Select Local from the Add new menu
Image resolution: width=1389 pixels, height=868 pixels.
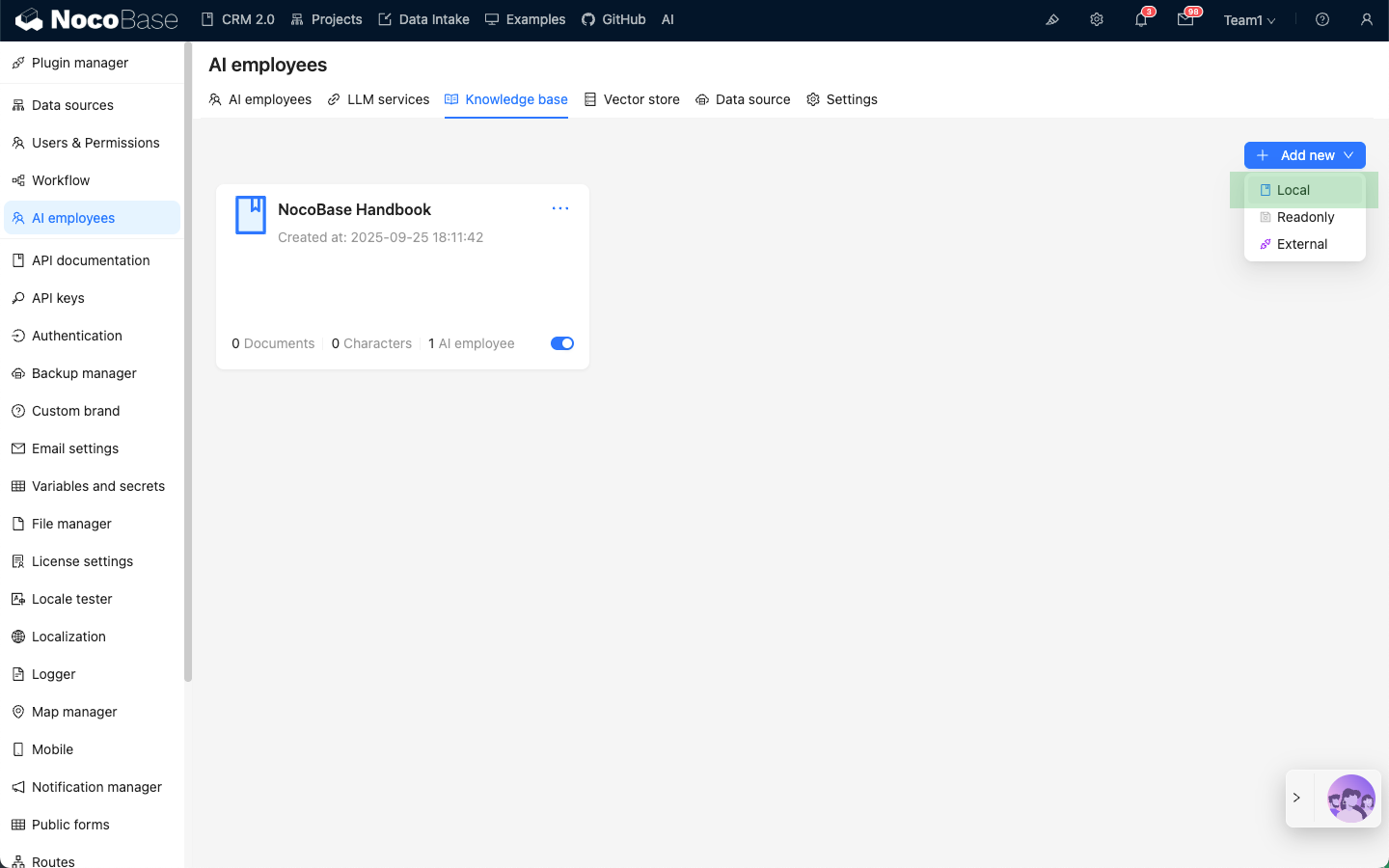pyautogui.click(x=1294, y=190)
